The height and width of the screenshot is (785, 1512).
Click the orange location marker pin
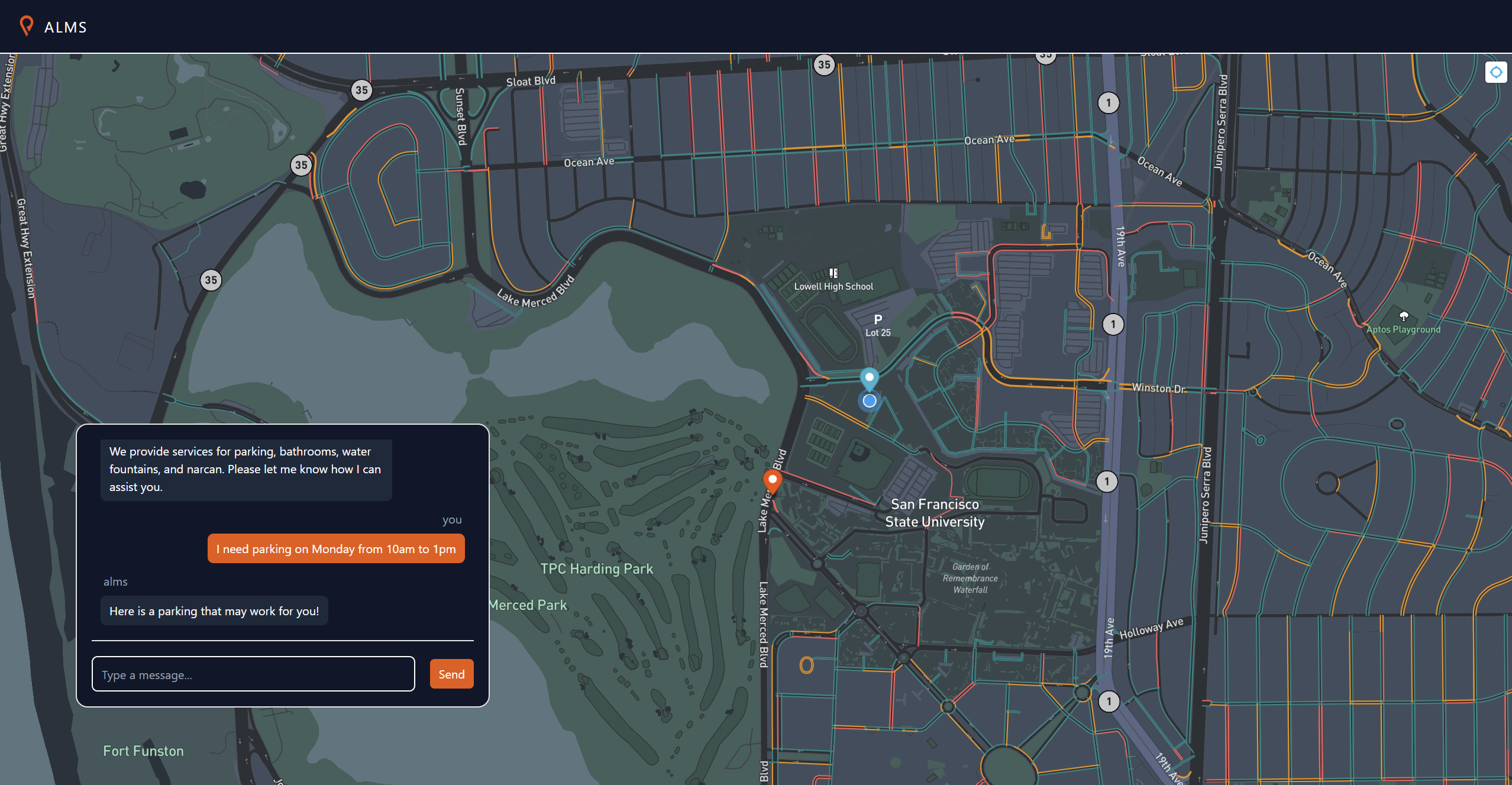point(772,480)
